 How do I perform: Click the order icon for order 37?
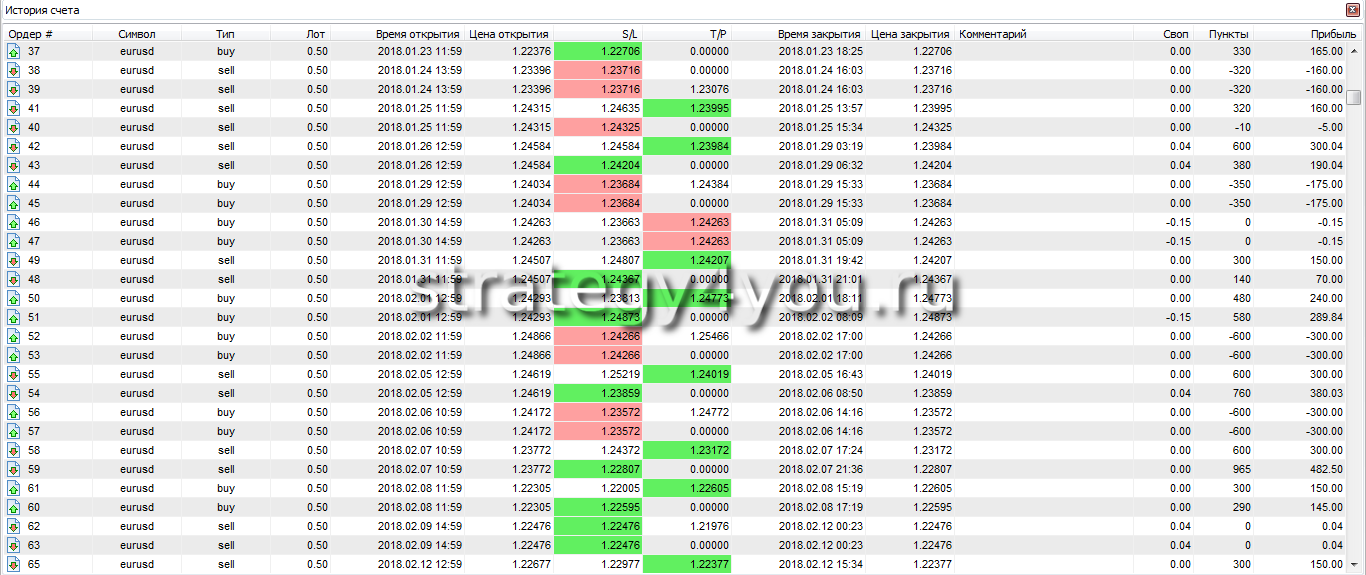click(x=14, y=51)
